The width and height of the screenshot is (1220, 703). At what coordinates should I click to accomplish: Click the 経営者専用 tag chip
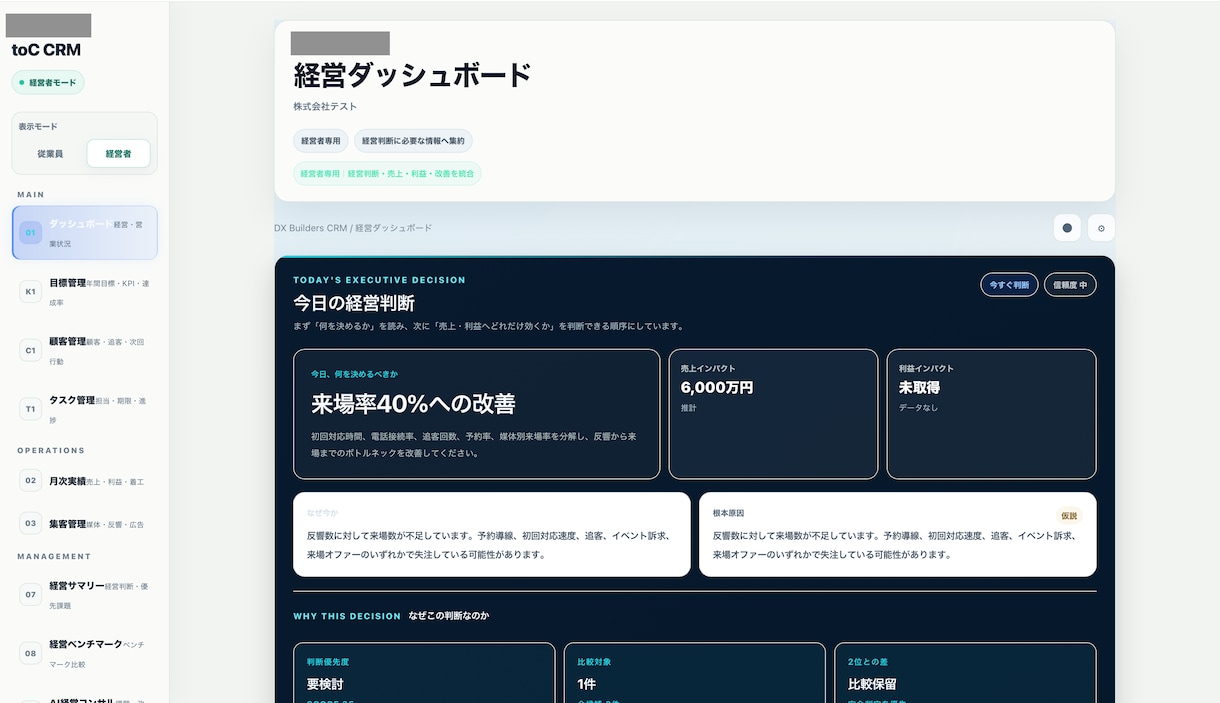pos(320,141)
